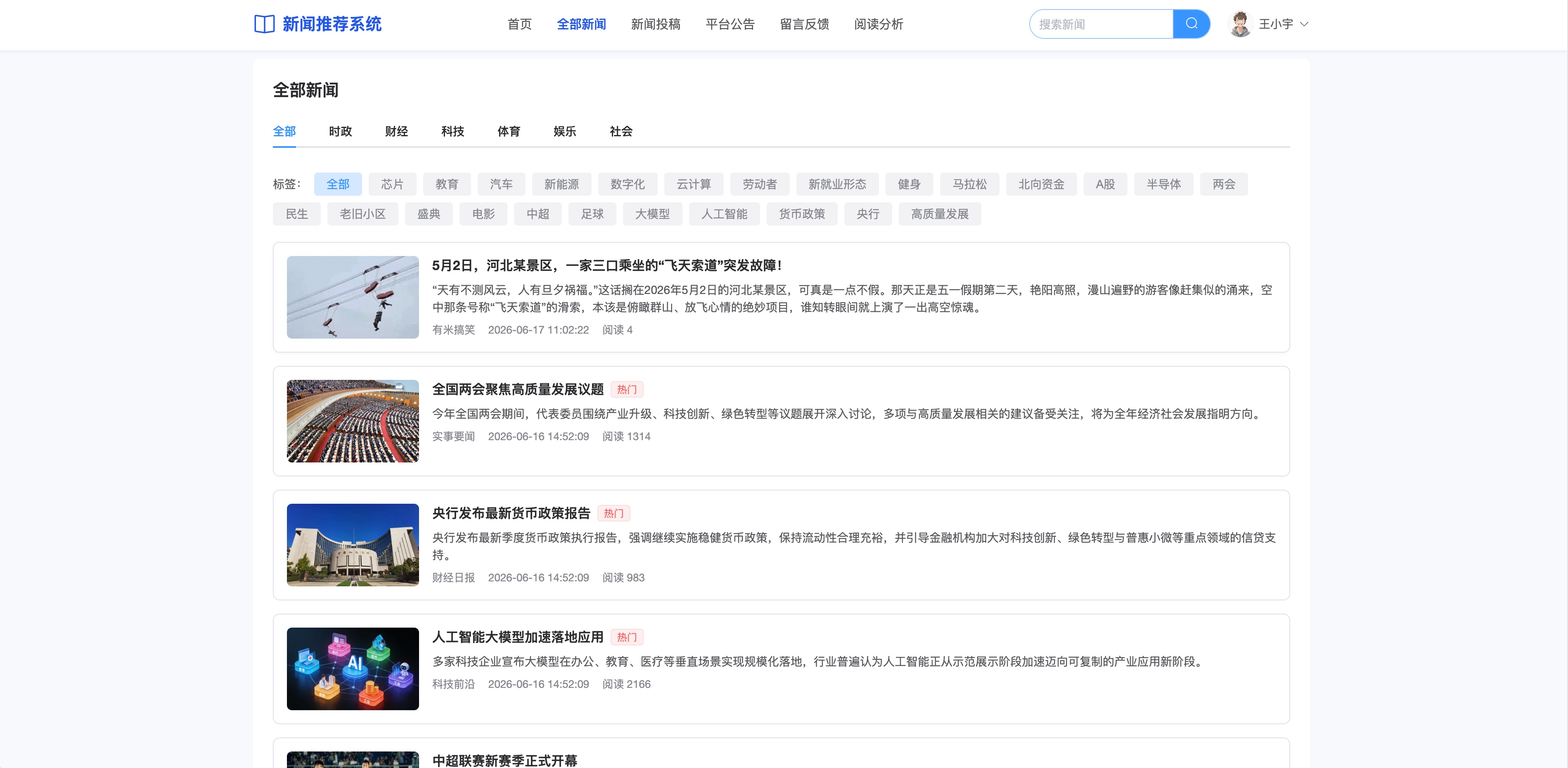Switch to the 财经 tab
Screen dimensions: 1568x768
[396, 131]
